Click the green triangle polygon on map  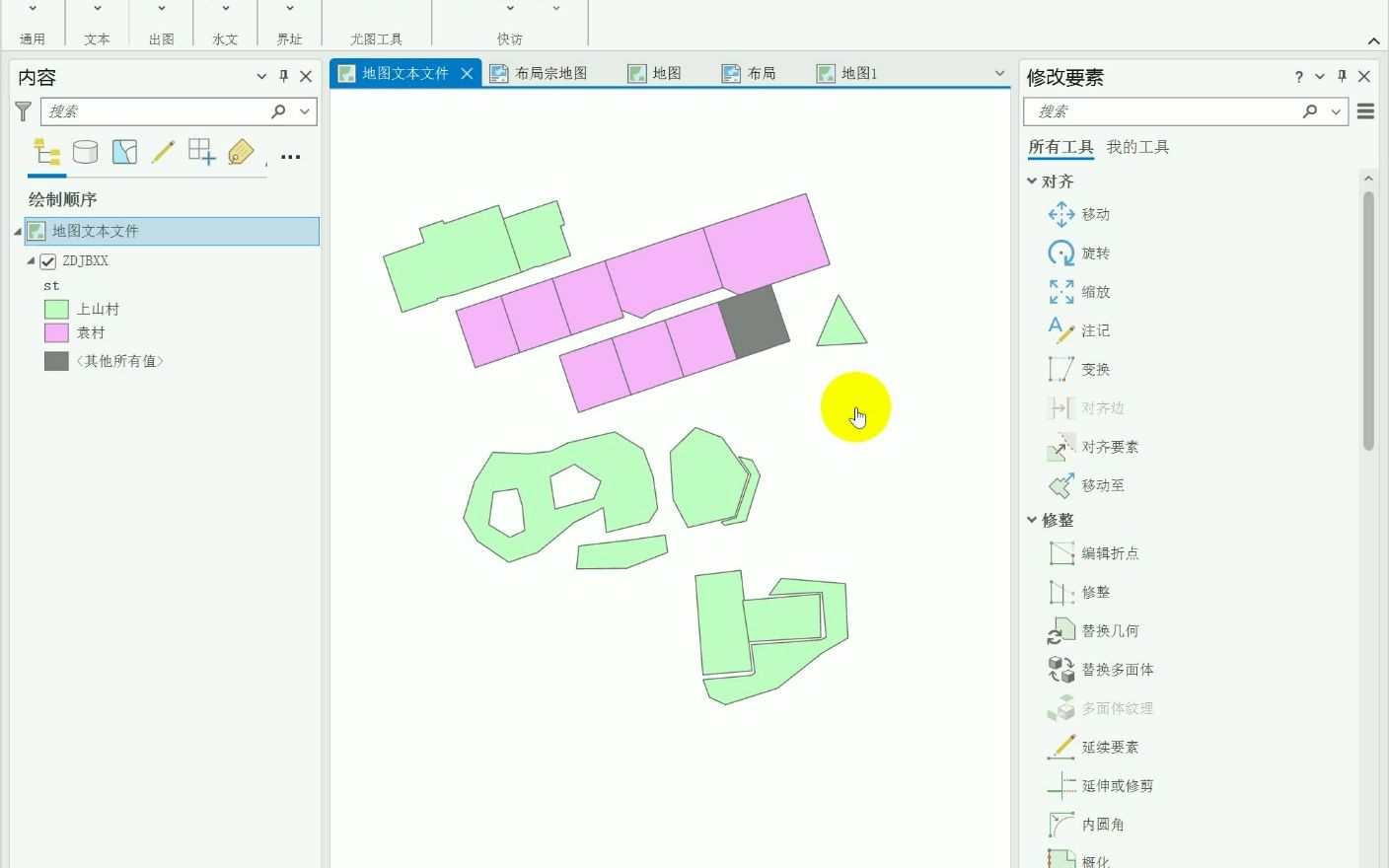(x=841, y=327)
